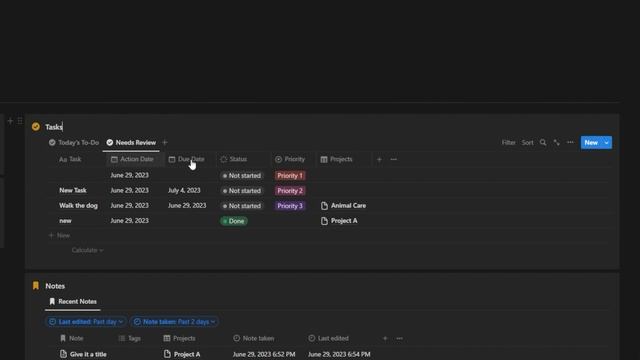Open the New Task row title
This screenshot has height=360, width=640.
coord(73,190)
